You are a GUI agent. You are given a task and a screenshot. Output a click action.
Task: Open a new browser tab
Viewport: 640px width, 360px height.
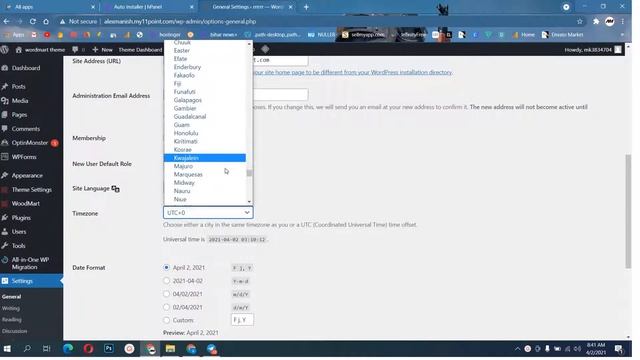(x=306, y=7)
